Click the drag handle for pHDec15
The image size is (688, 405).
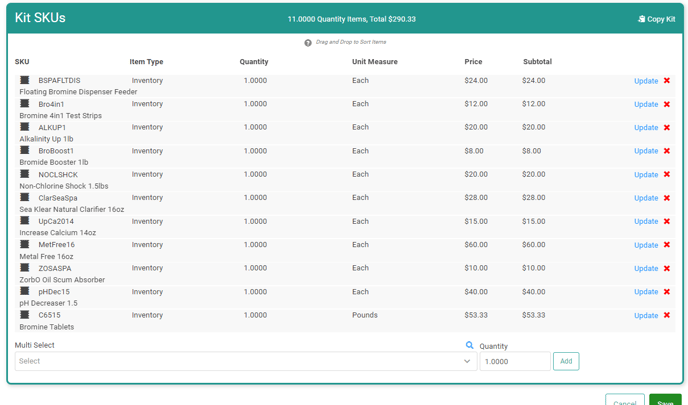point(25,291)
